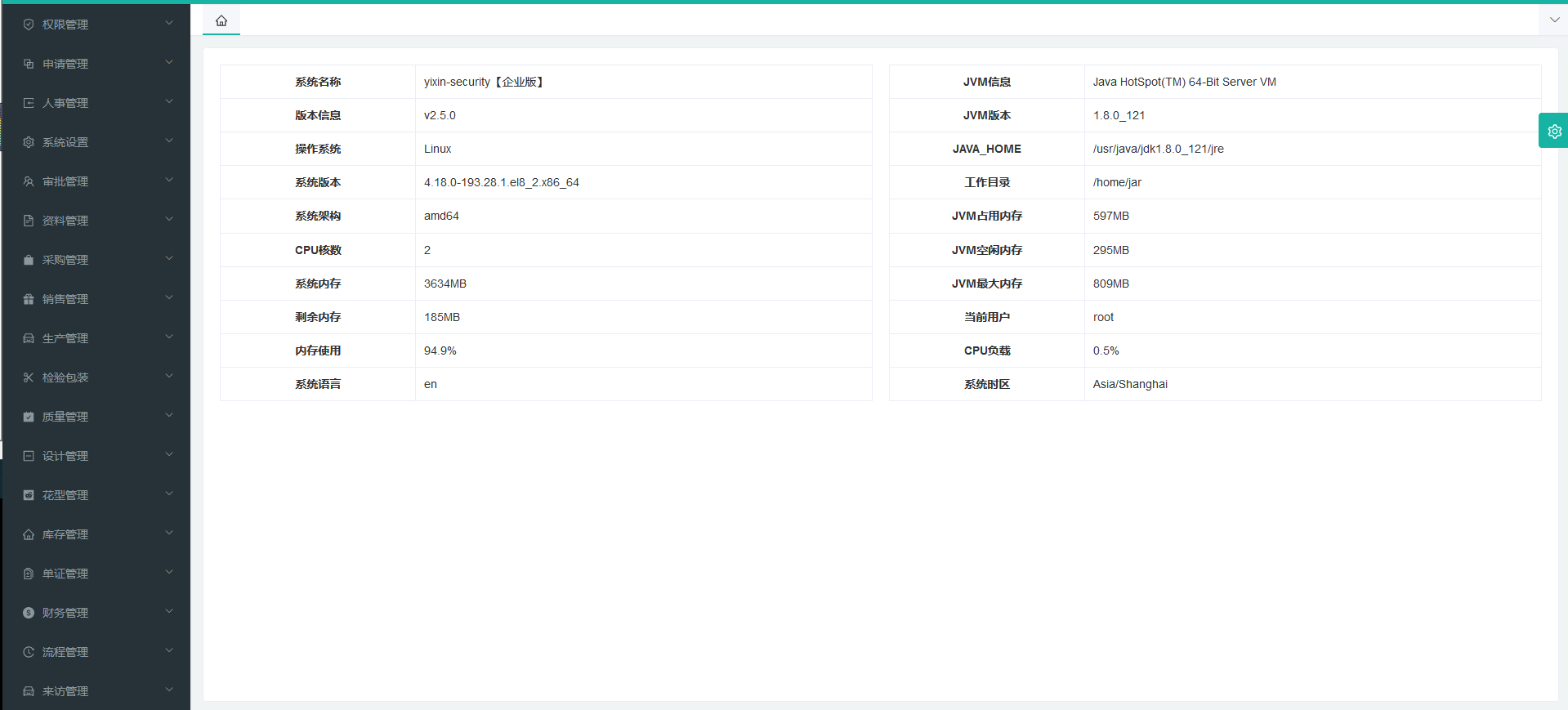Open the 花型管理 menu item
Viewport: 1568px width, 710px height.
pyautogui.click(x=96, y=495)
